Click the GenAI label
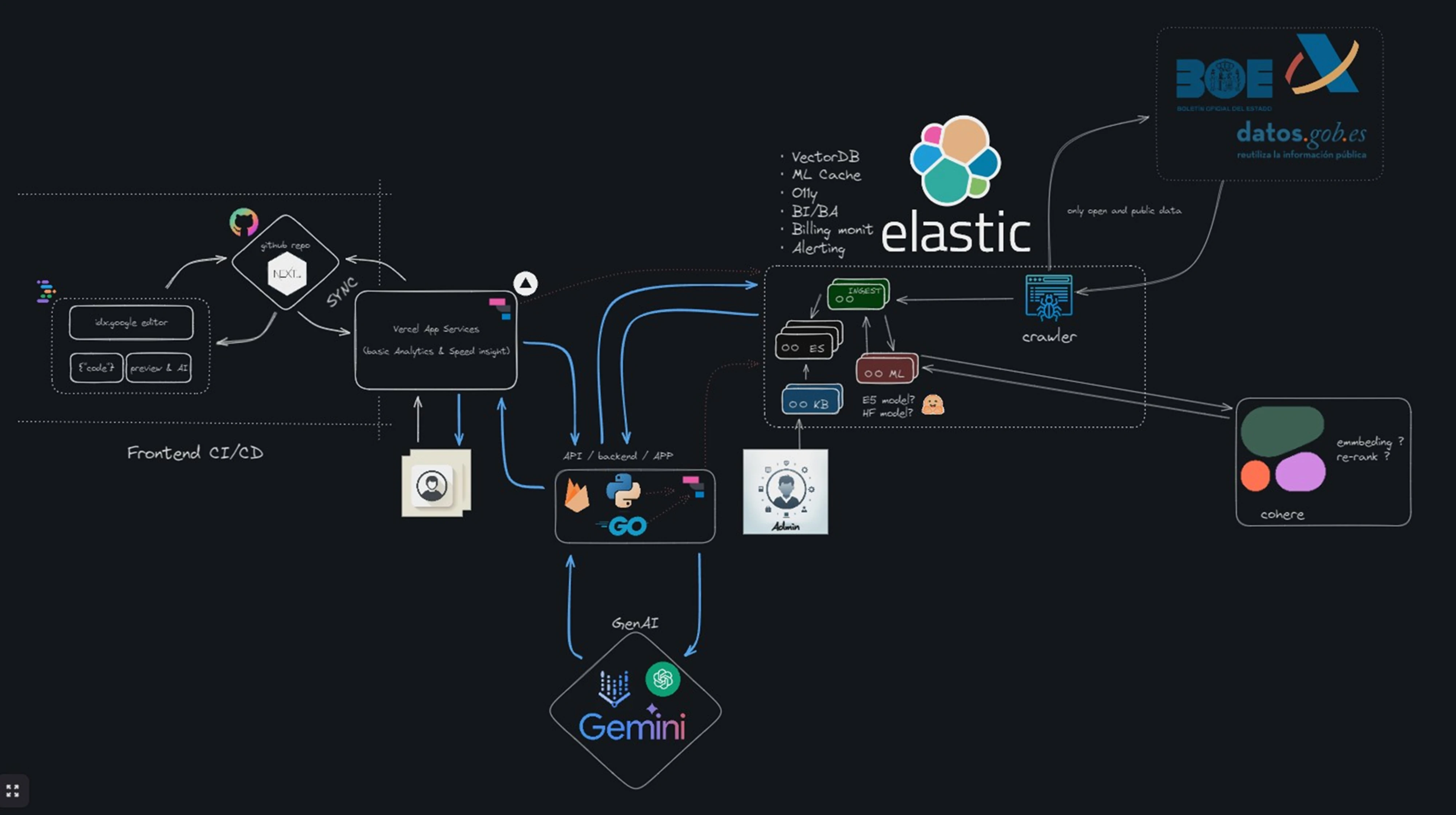1456x815 pixels. (635, 623)
